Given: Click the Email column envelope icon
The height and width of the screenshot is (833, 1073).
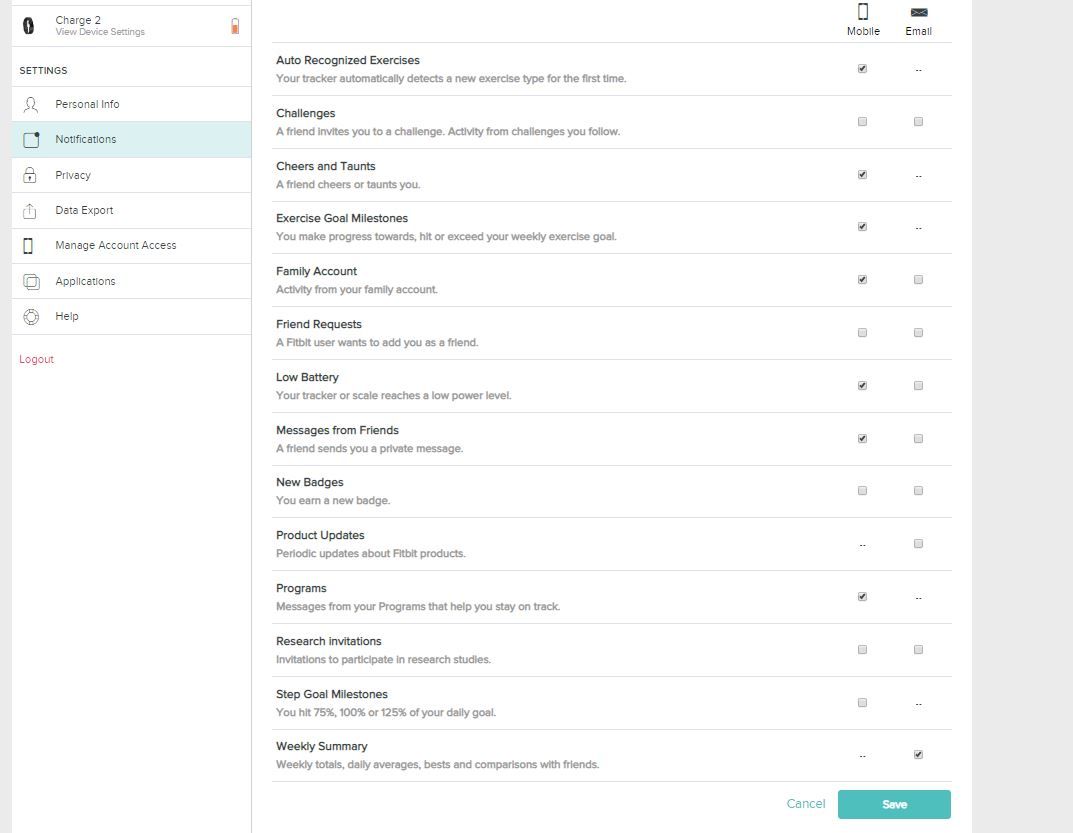Looking at the screenshot, I should tap(918, 12).
